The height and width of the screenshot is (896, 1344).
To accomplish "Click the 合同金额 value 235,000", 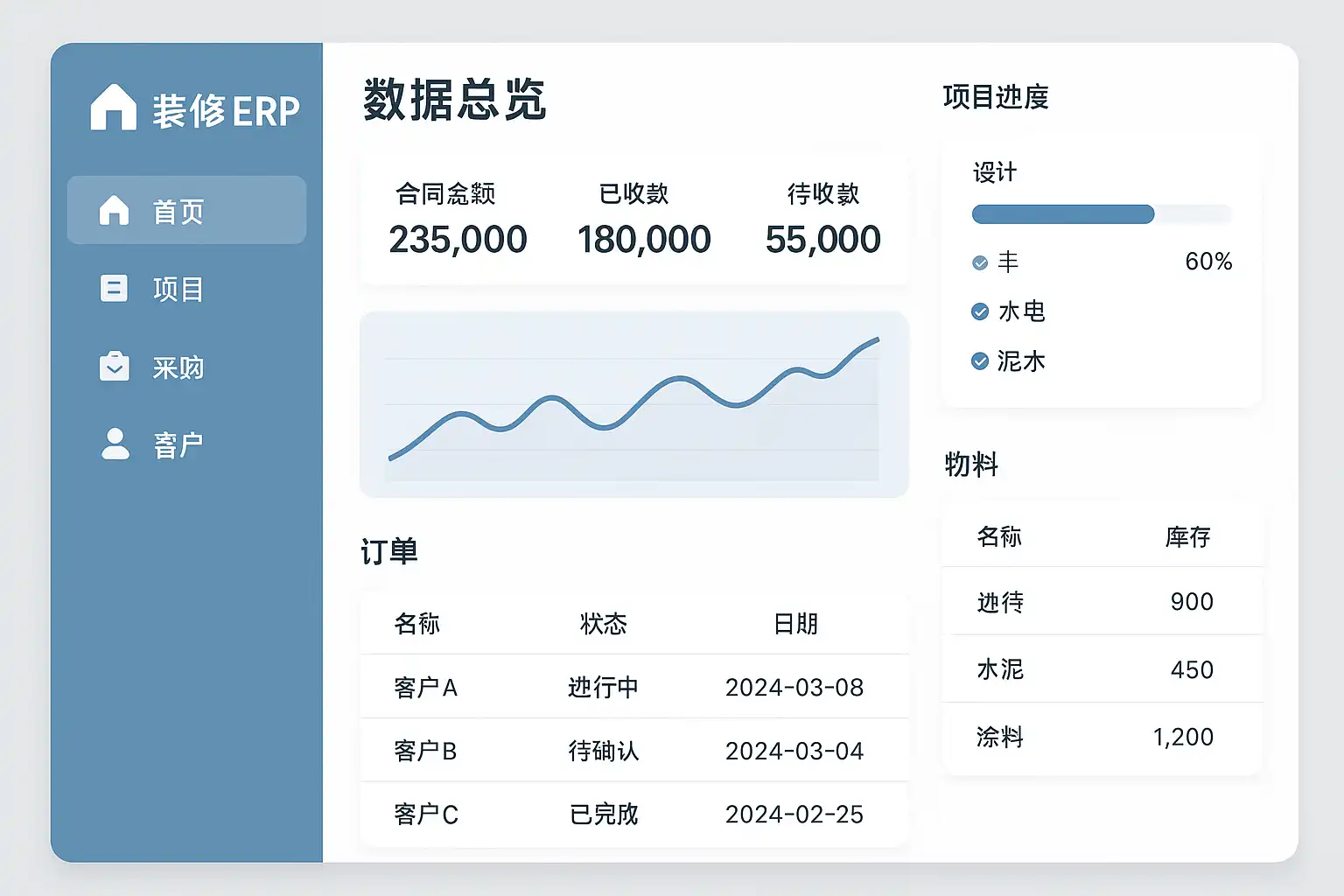I will click(x=458, y=240).
